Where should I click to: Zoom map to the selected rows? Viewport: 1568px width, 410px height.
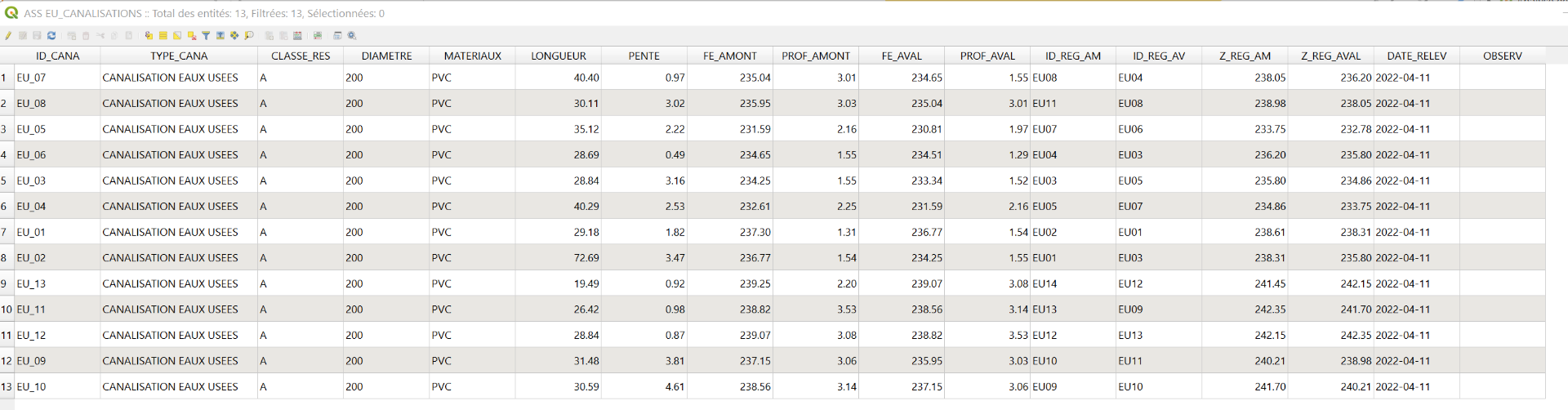point(249,36)
